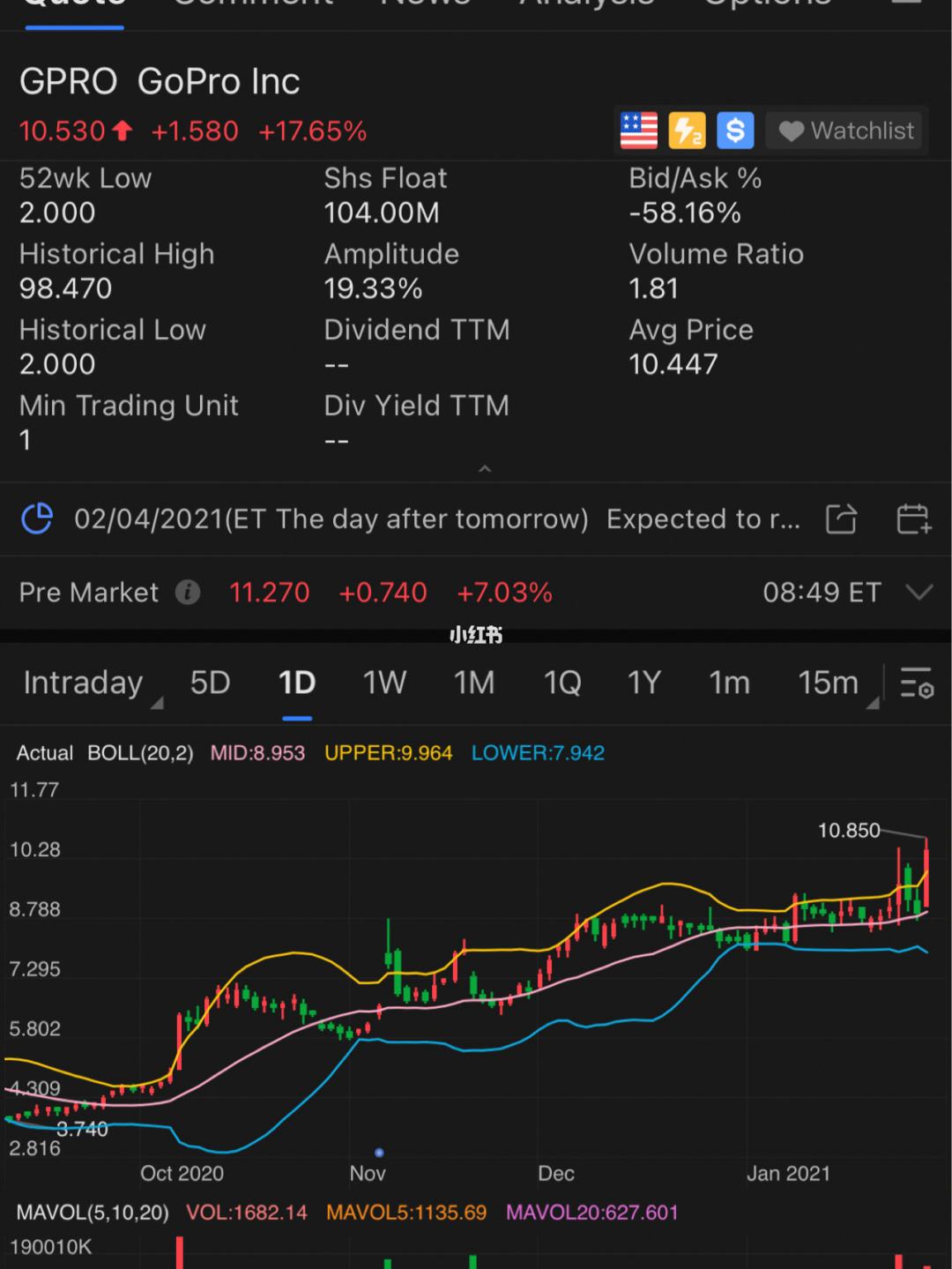This screenshot has height=1269, width=952.
Task: Tap the 10.850 high price marker
Action: (x=849, y=830)
